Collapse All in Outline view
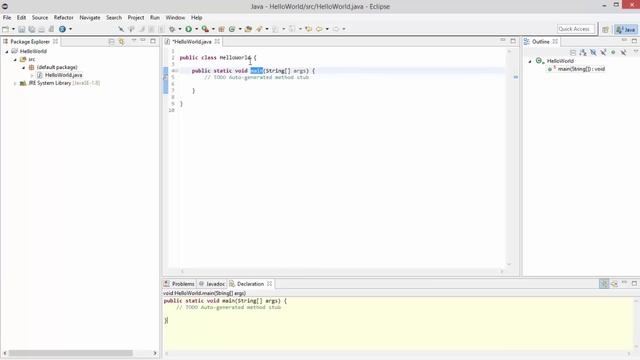This screenshot has height=360, width=640. point(573,52)
